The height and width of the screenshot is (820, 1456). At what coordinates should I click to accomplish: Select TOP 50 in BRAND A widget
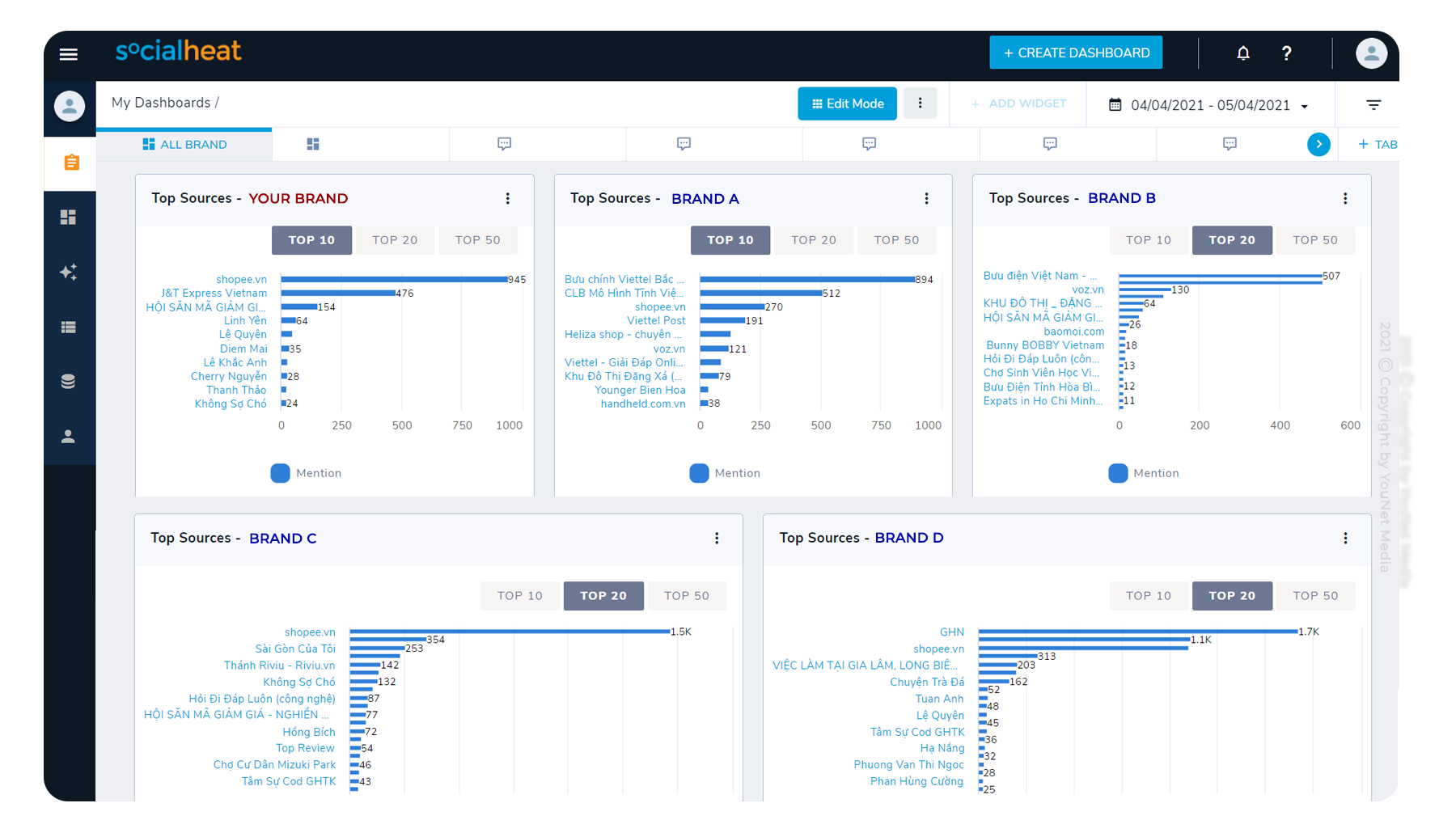coord(897,240)
